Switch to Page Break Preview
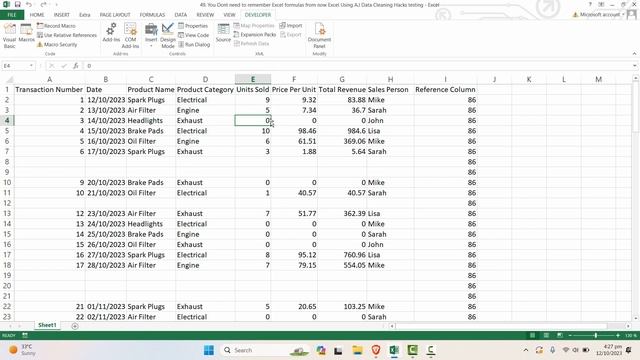The height and width of the screenshot is (360, 640). [560, 335]
